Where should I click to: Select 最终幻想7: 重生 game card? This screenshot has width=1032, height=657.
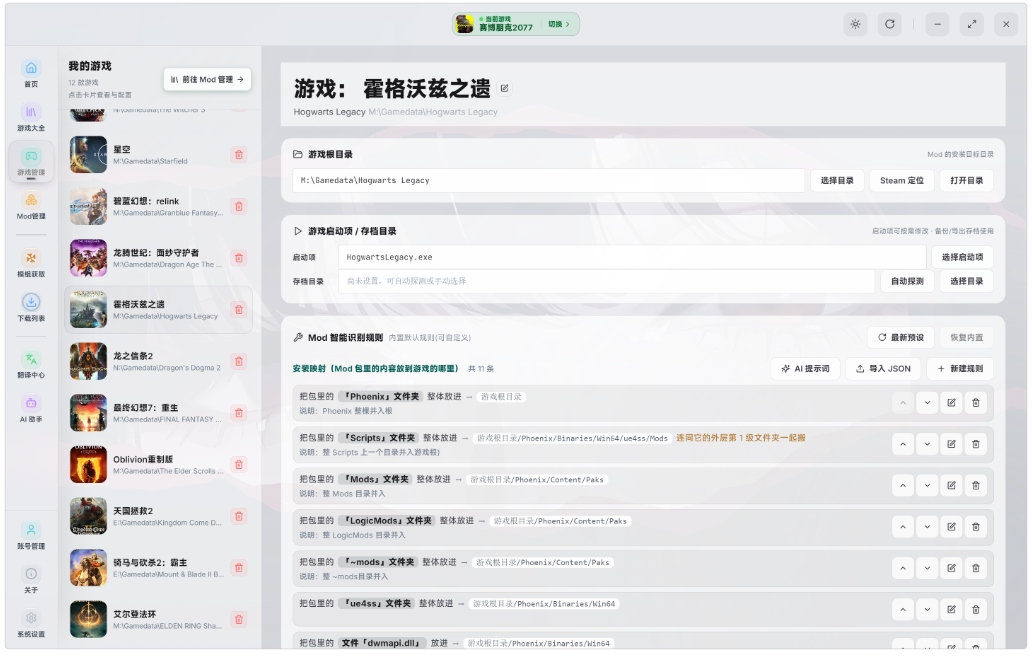pos(158,413)
